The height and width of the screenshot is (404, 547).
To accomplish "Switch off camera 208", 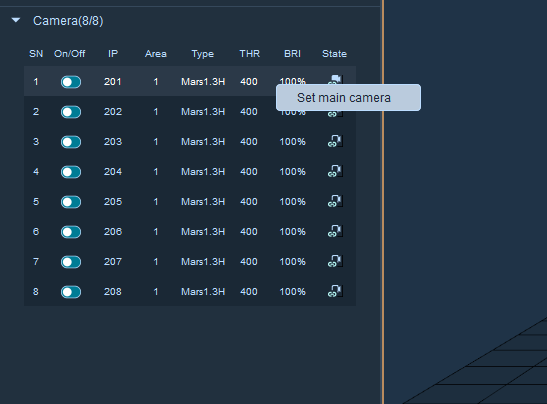I will point(71,292).
